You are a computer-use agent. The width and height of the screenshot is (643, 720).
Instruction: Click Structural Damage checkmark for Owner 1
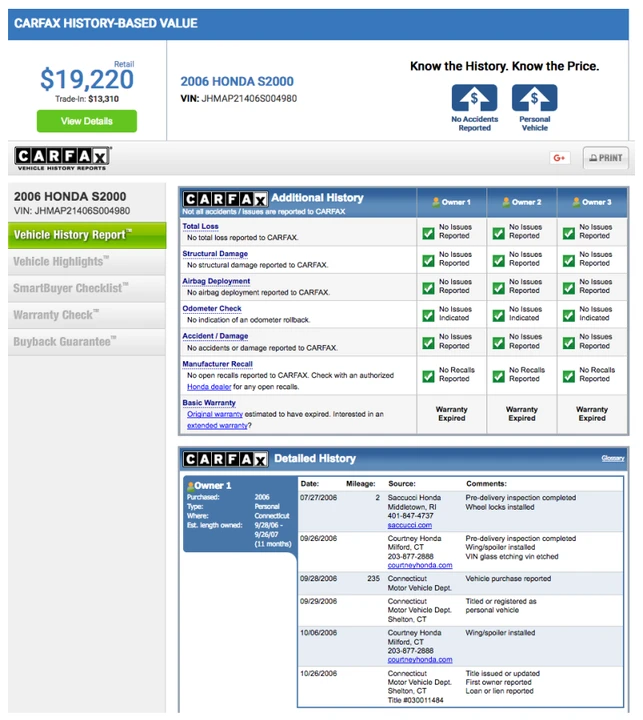point(429,261)
